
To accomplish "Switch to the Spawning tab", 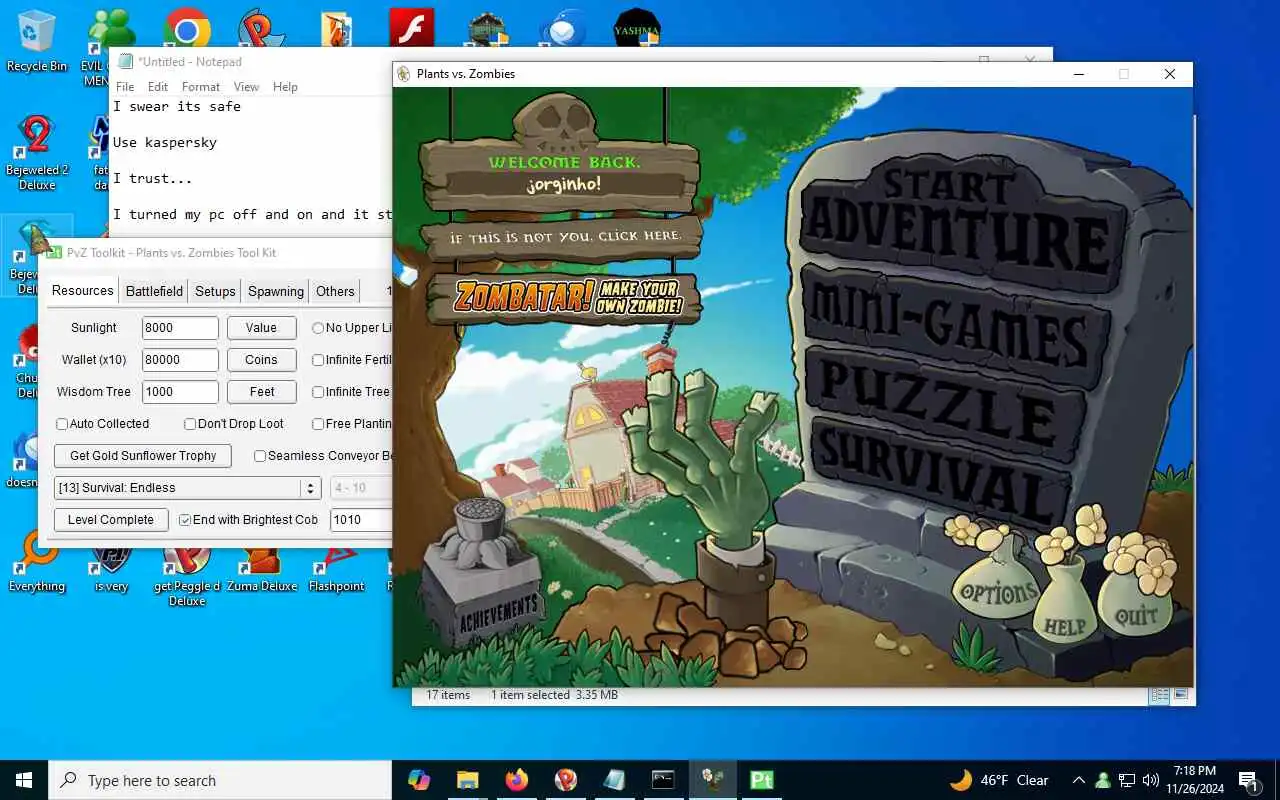I will (x=276, y=291).
